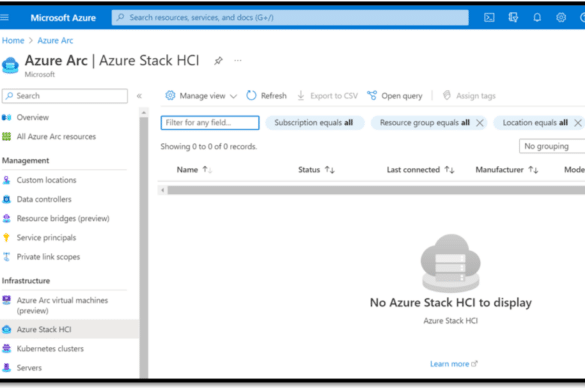The height and width of the screenshot is (390, 585).
Task: Open the portal settings gear
Action: tap(561, 18)
